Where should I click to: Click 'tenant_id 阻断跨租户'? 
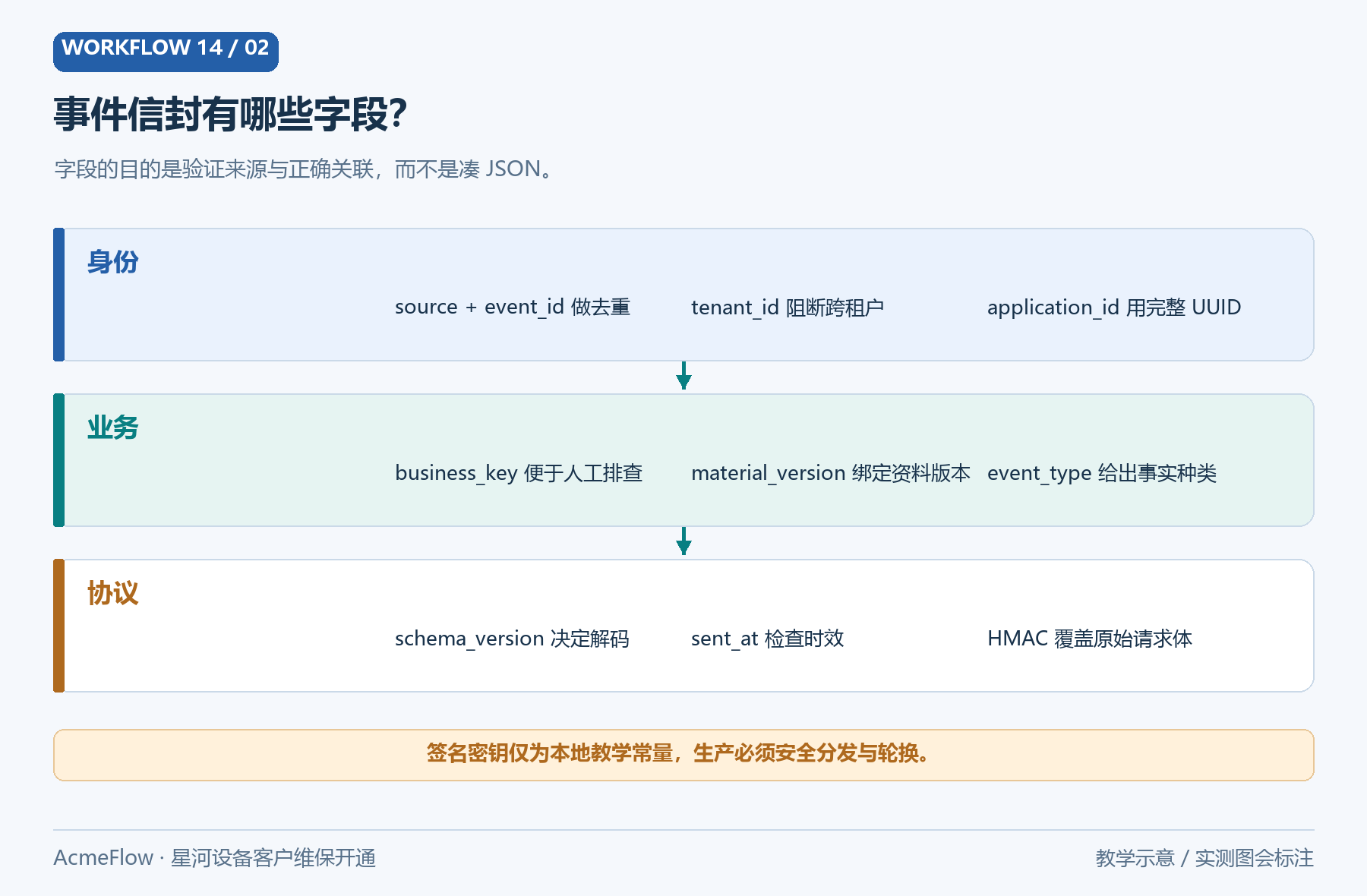coord(788,308)
